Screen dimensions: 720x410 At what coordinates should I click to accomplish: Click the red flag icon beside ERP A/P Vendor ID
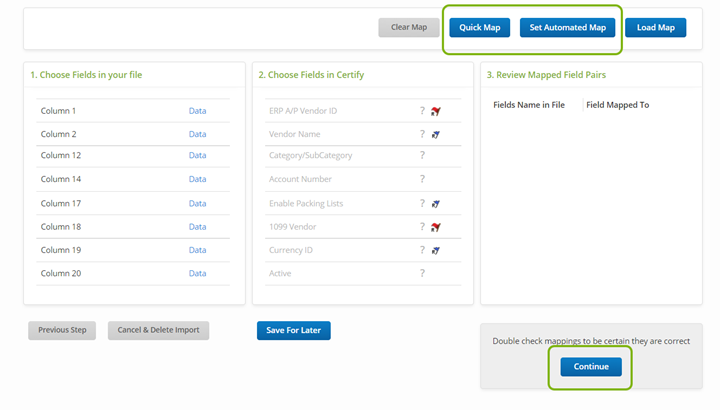click(436, 111)
